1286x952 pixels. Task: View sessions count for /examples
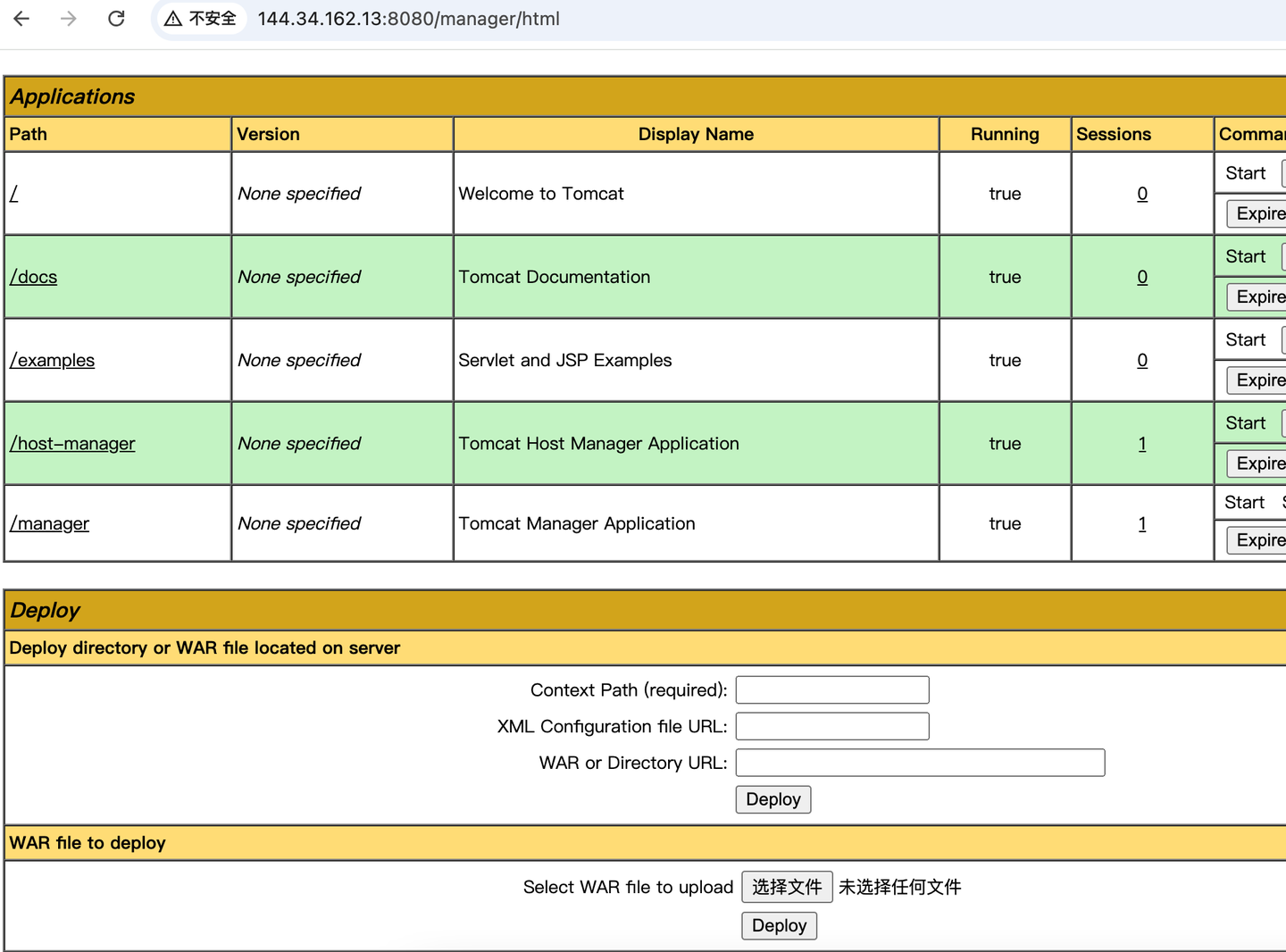click(1142, 360)
